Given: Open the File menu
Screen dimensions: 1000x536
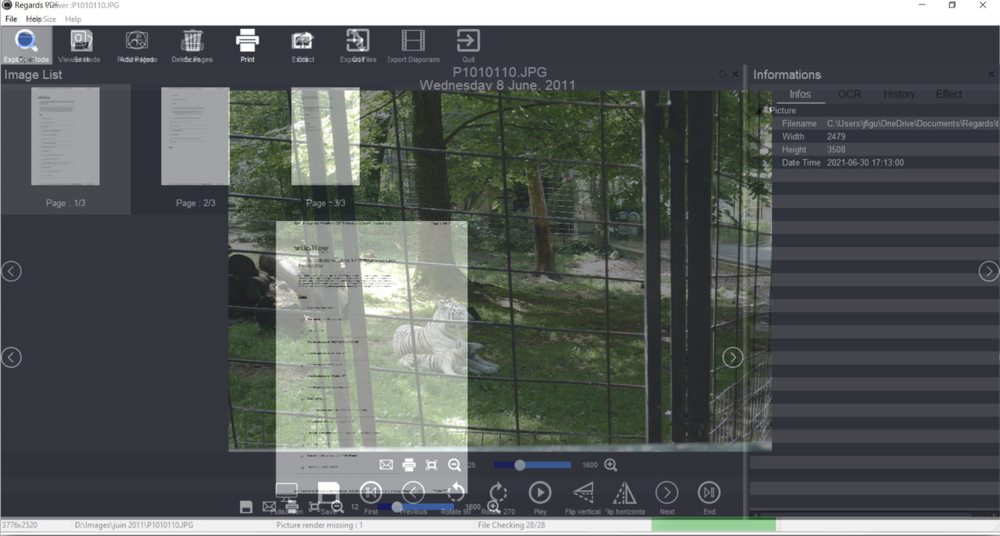Looking at the screenshot, I should [x=11, y=19].
